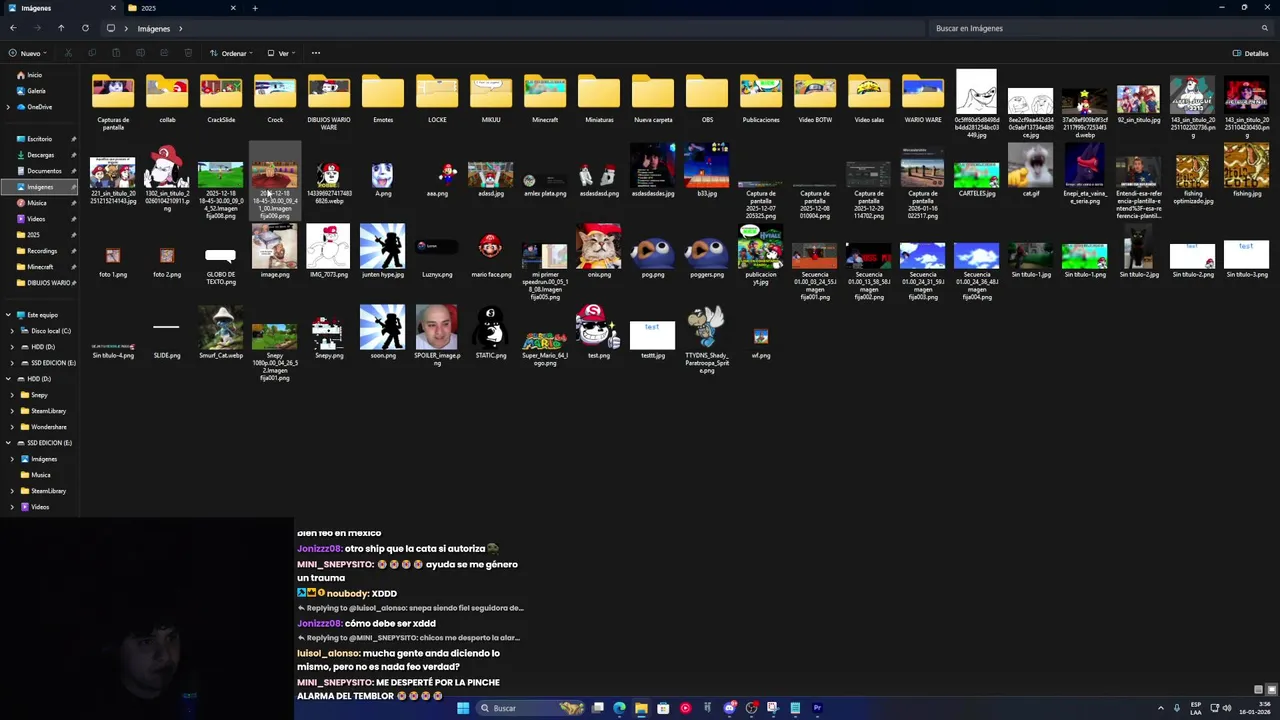Go up one folder level
This screenshot has height=720, width=1280.
[x=61, y=28]
